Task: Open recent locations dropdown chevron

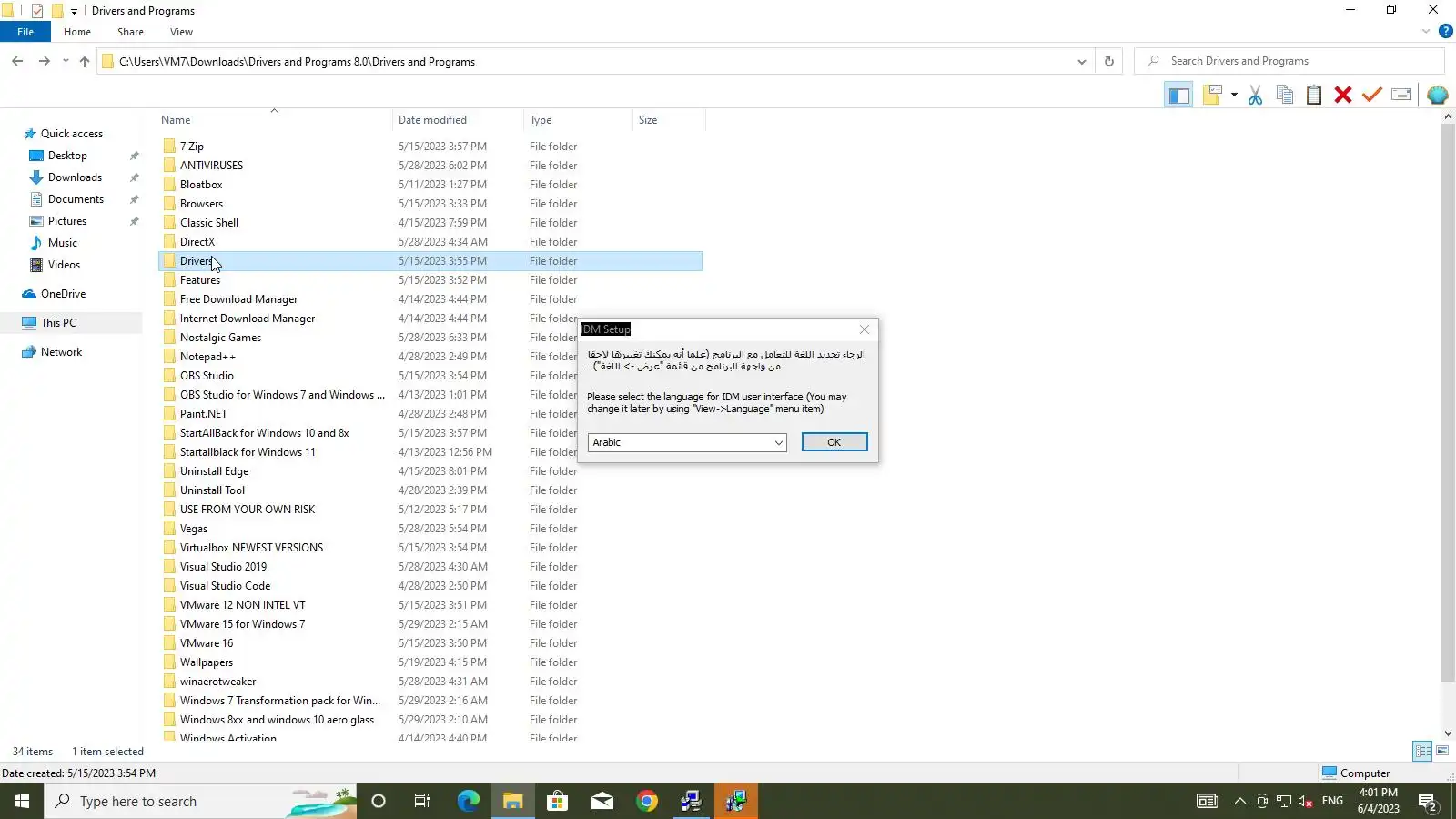Action: [x=66, y=62]
